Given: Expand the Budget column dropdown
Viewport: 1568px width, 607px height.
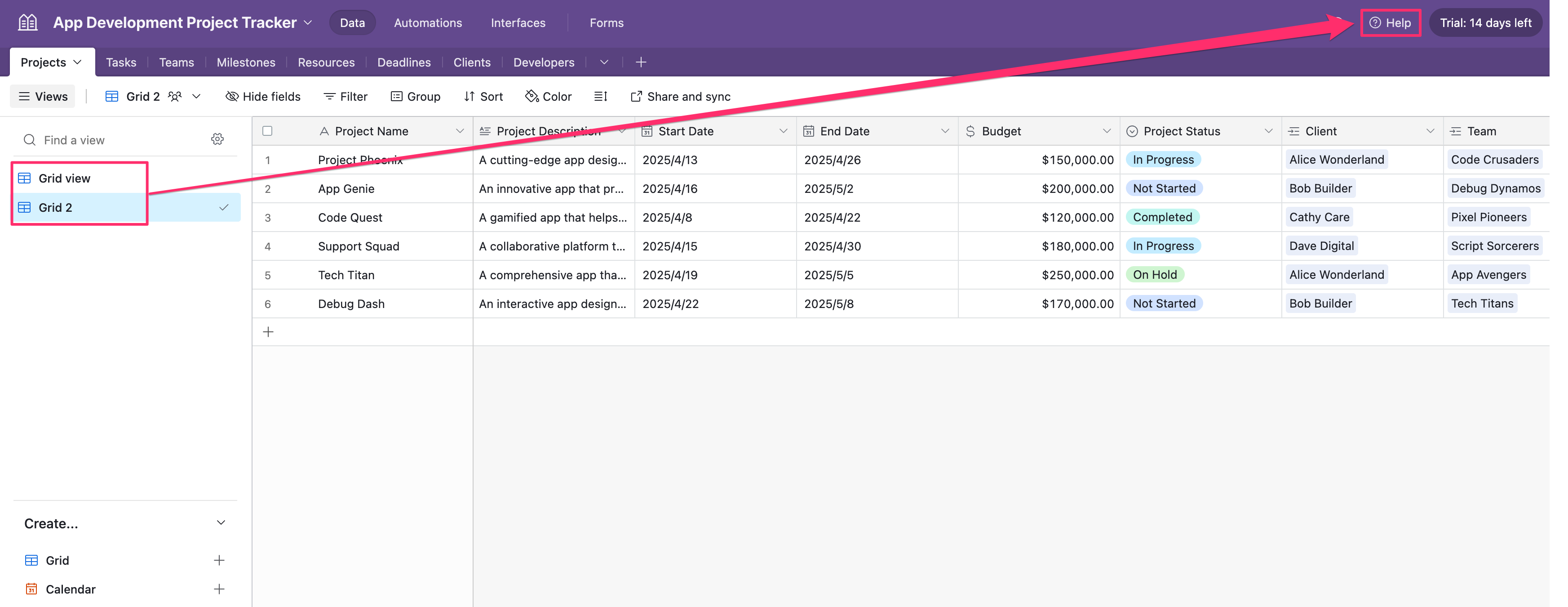Looking at the screenshot, I should (1106, 131).
